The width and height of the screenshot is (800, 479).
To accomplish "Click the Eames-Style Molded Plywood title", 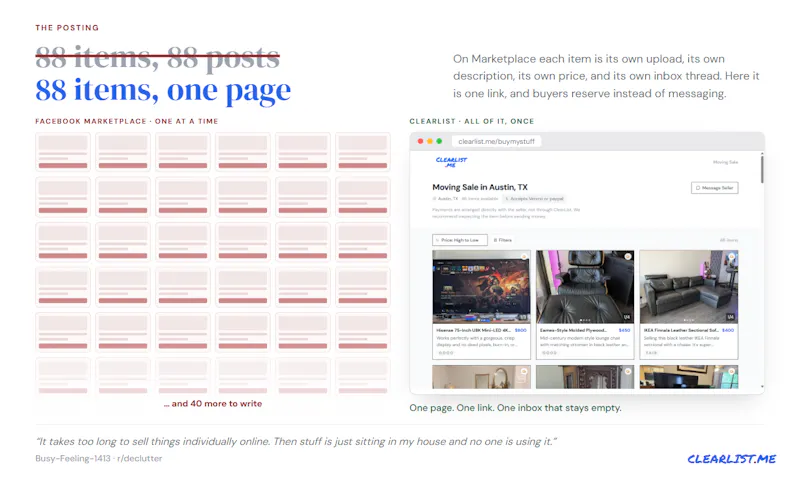I will [573, 330].
